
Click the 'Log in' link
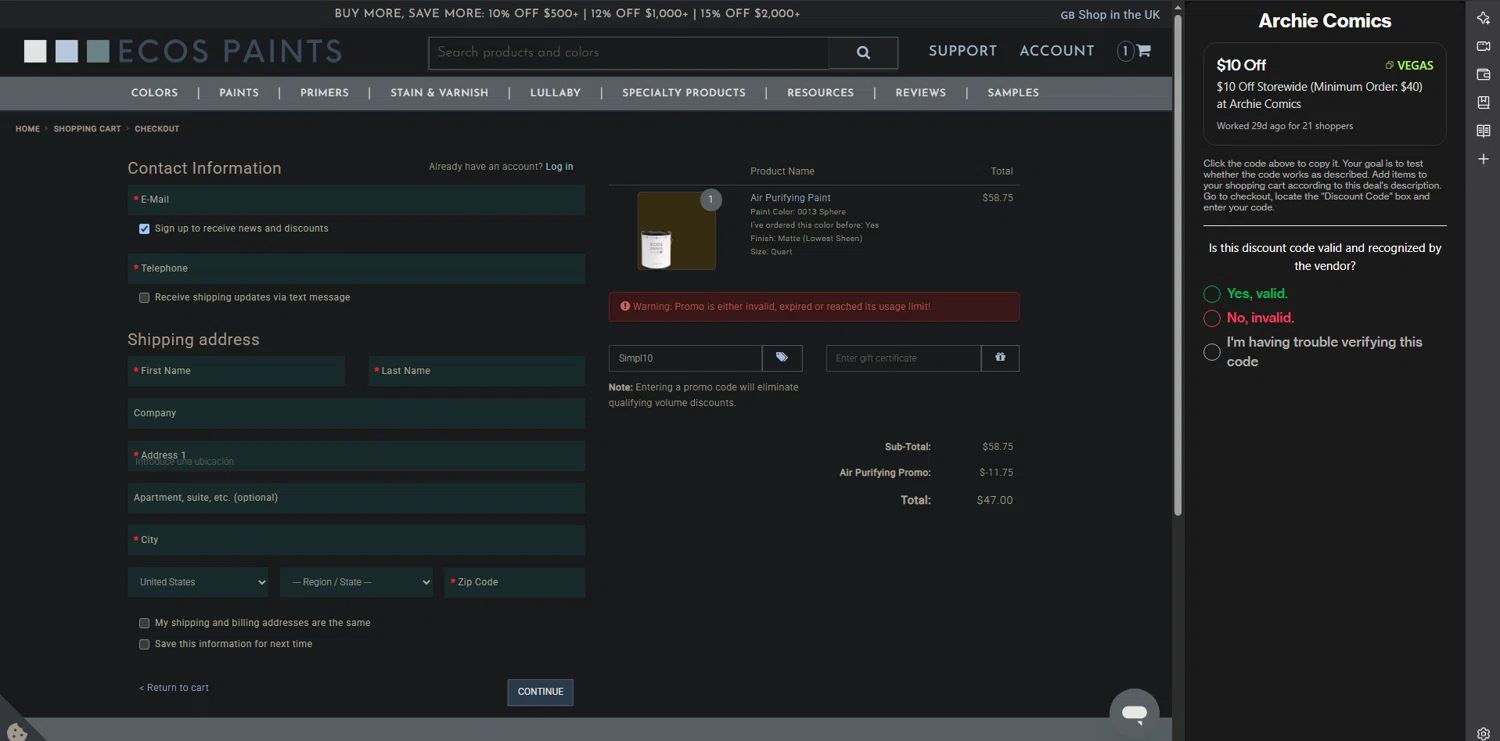pyautogui.click(x=559, y=167)
